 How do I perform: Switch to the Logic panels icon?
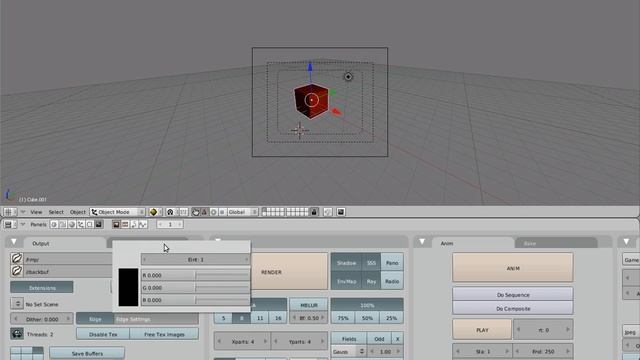53,224
